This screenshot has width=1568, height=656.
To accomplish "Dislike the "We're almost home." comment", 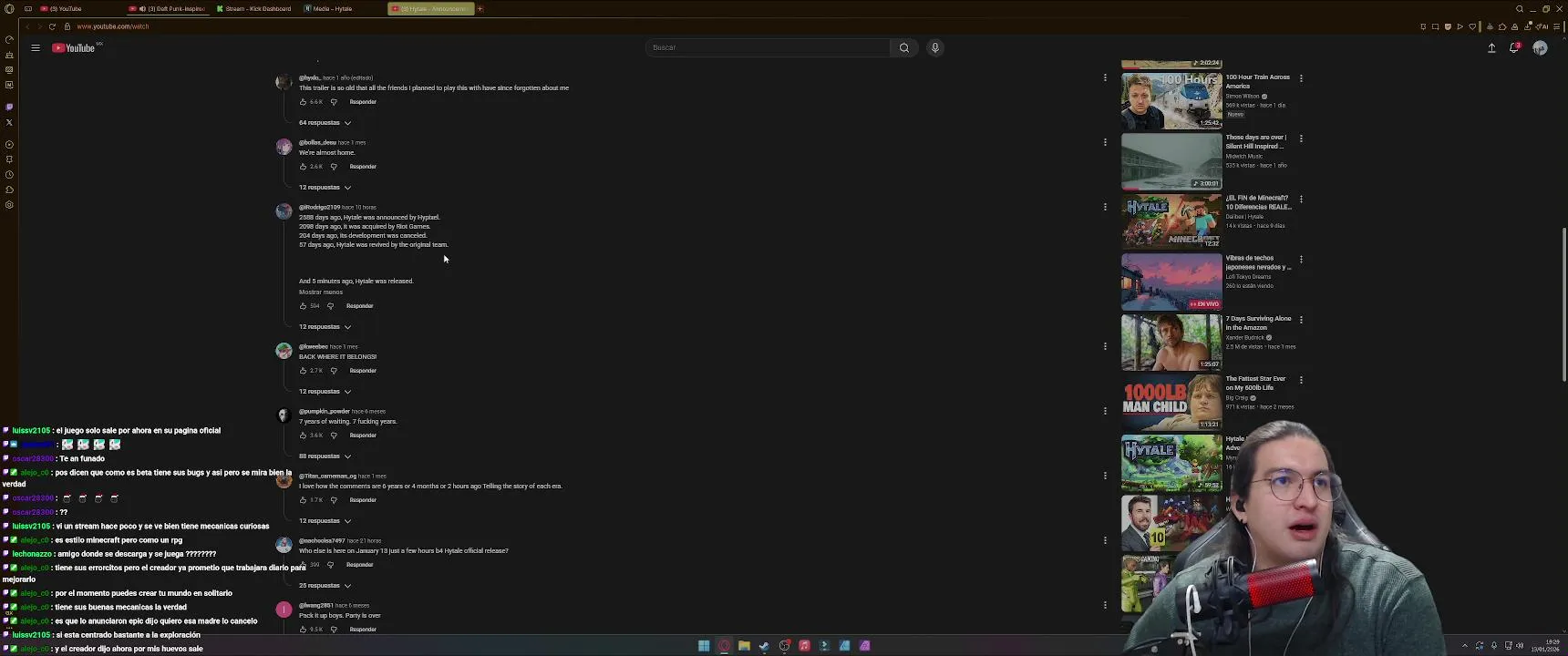I will tap(334, 167).
